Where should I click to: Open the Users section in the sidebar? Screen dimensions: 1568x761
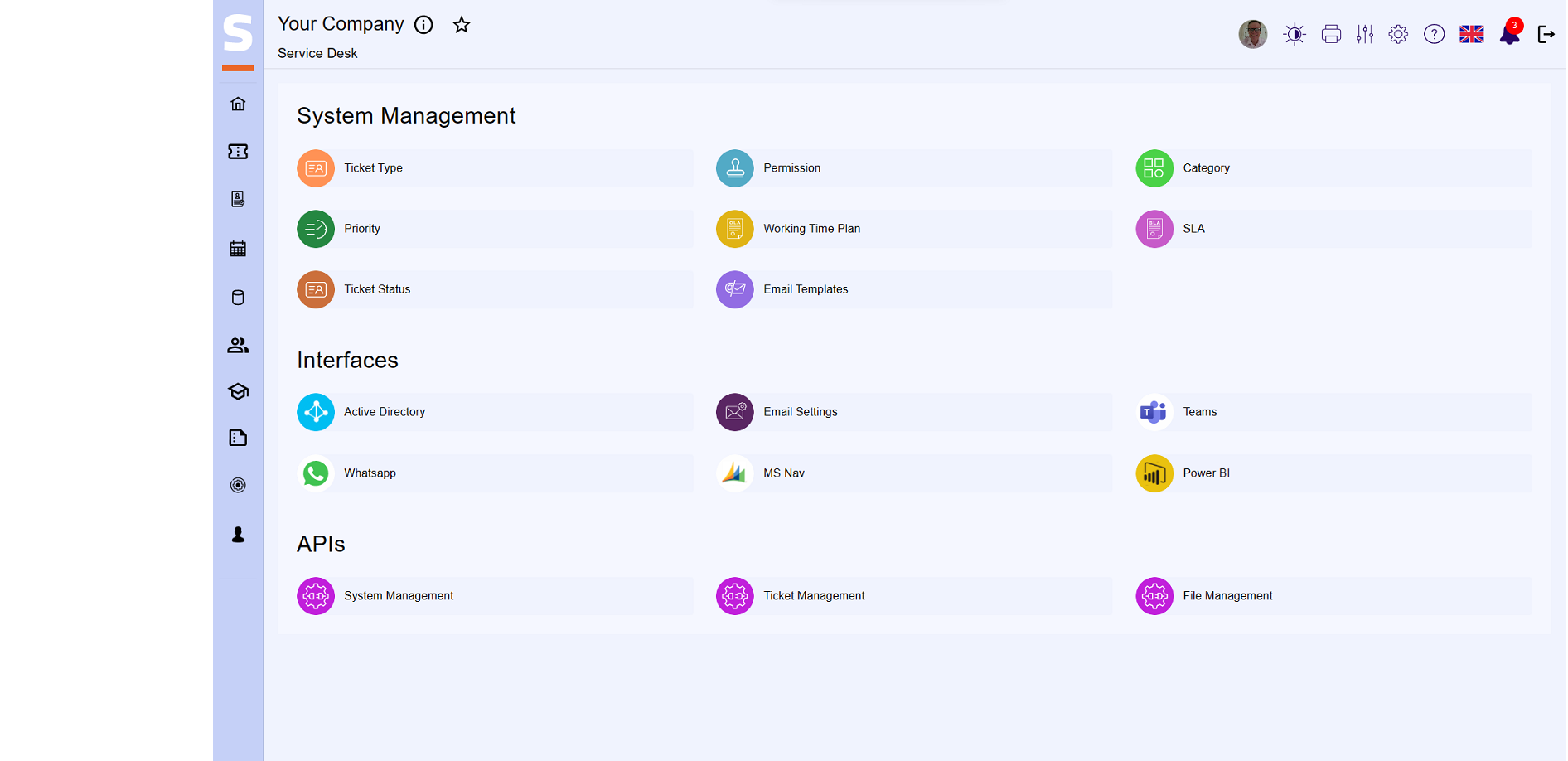238,345
